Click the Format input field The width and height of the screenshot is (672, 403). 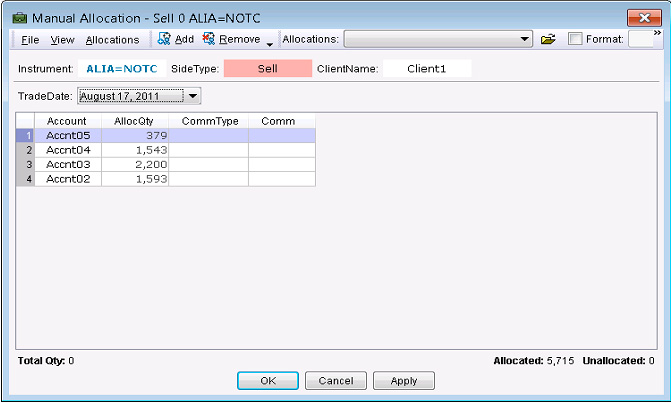click(640, 40)
